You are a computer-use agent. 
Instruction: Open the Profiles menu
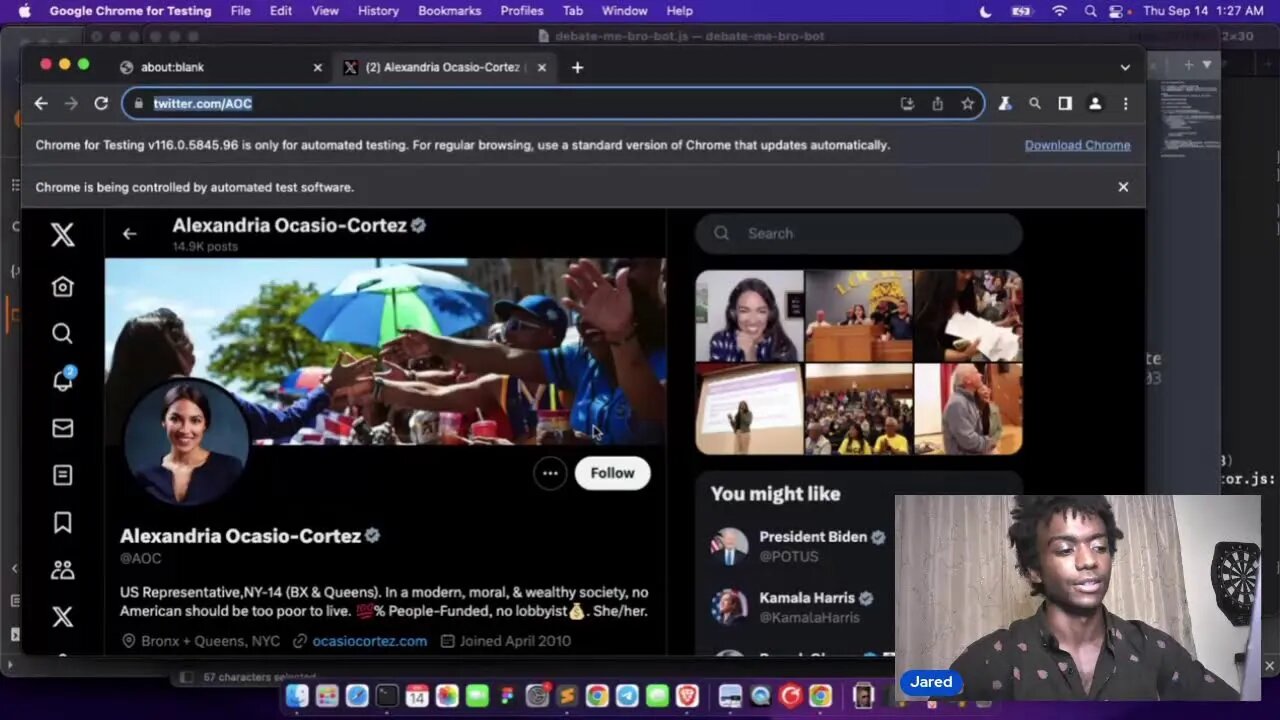522,11
